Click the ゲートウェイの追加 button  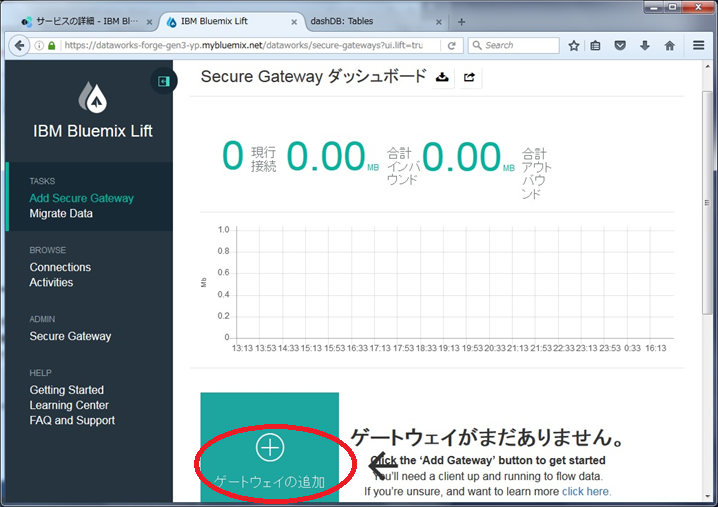[270, 460]
